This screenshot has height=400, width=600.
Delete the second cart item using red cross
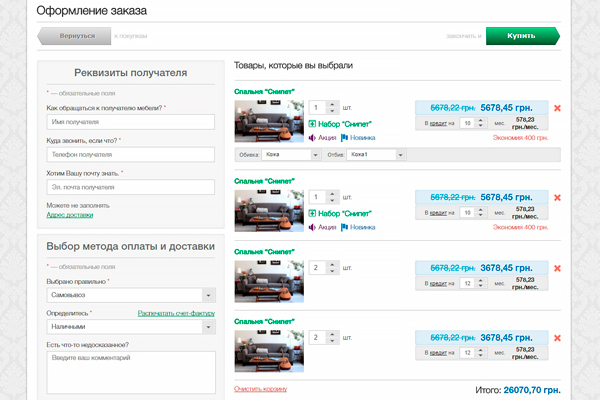click(557, 198)
